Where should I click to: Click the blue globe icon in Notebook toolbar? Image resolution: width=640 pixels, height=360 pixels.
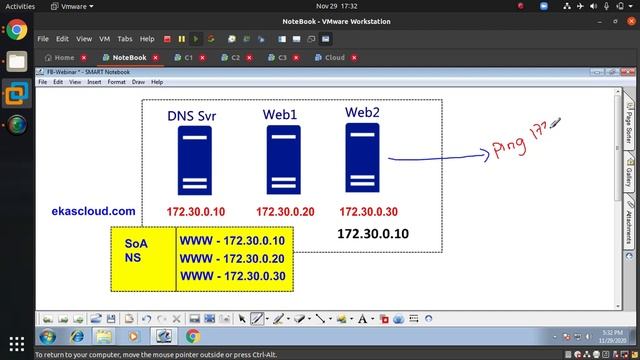(399, 319)
